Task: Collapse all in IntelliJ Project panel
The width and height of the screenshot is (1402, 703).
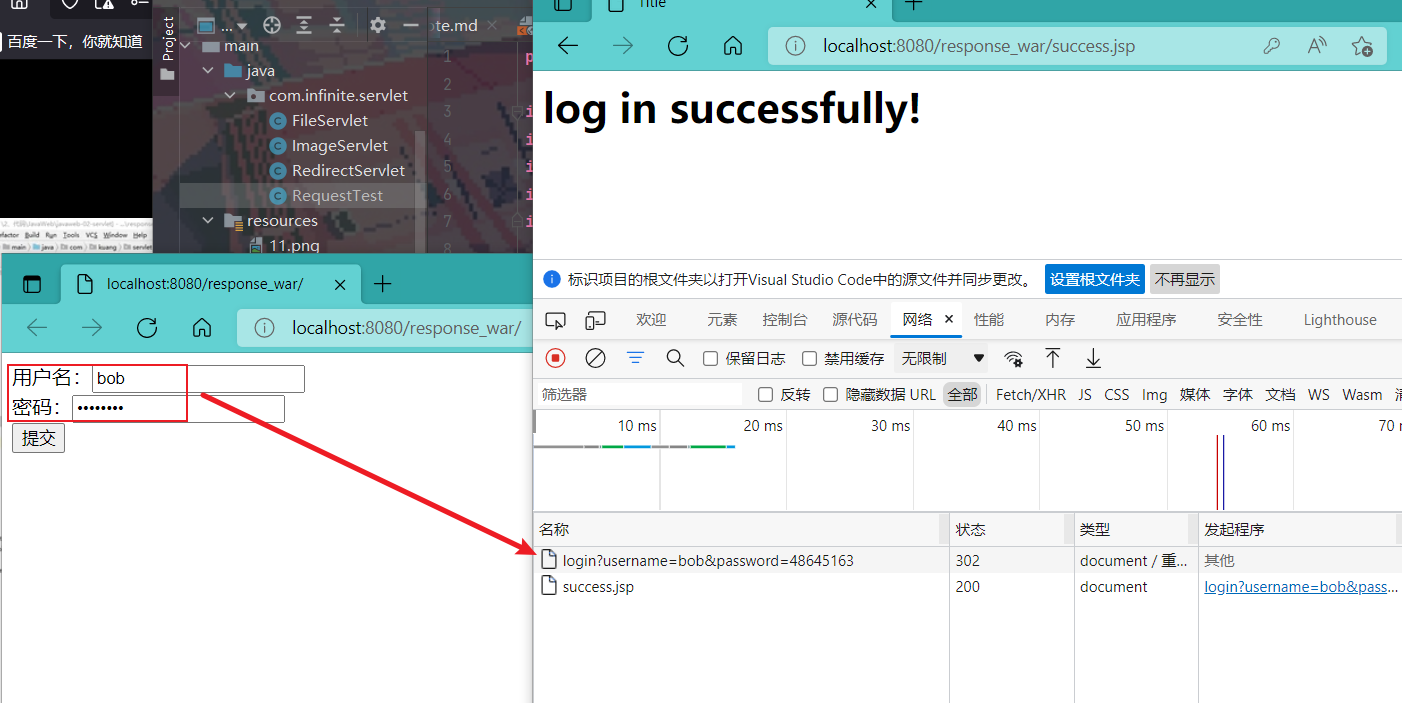Action: pyautogui.click(x=337, y=25)
